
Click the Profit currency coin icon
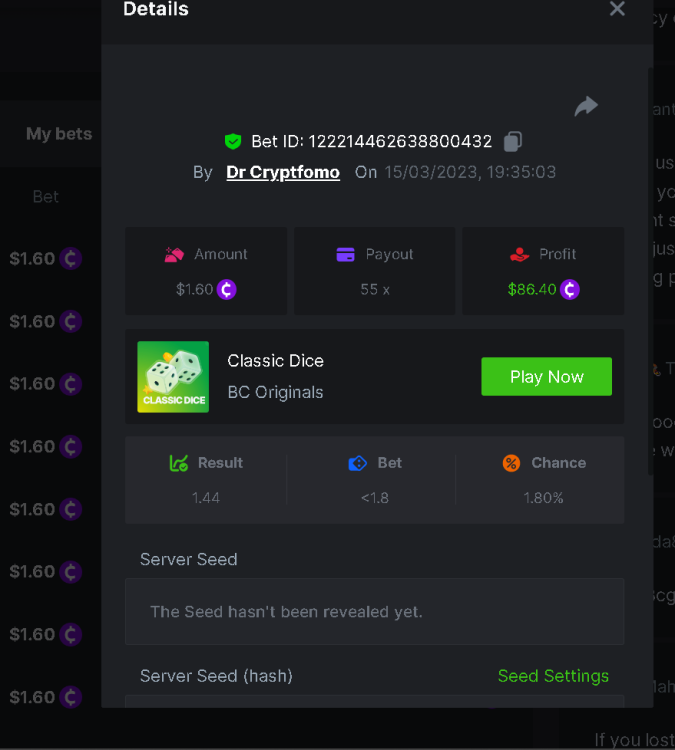569,290
